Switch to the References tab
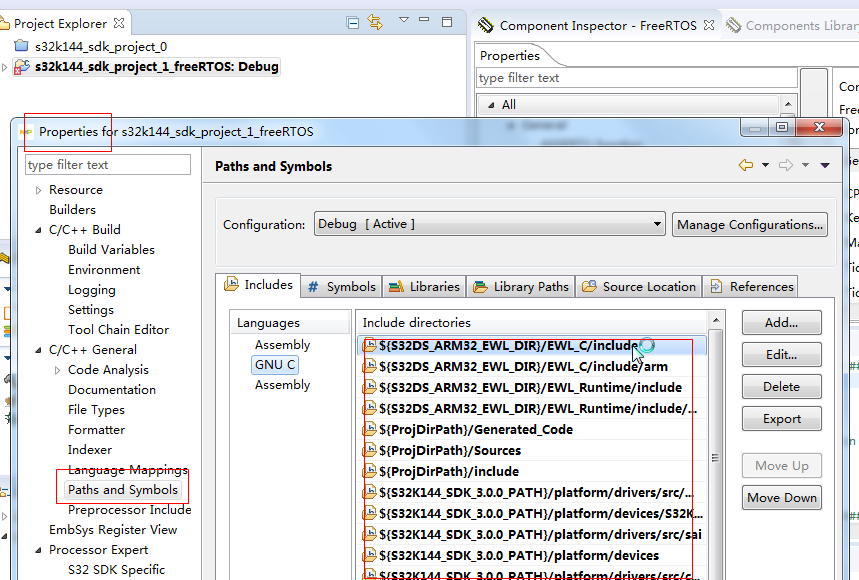The height and width of the screenshot is (580, 859). [x=751, y=286]
